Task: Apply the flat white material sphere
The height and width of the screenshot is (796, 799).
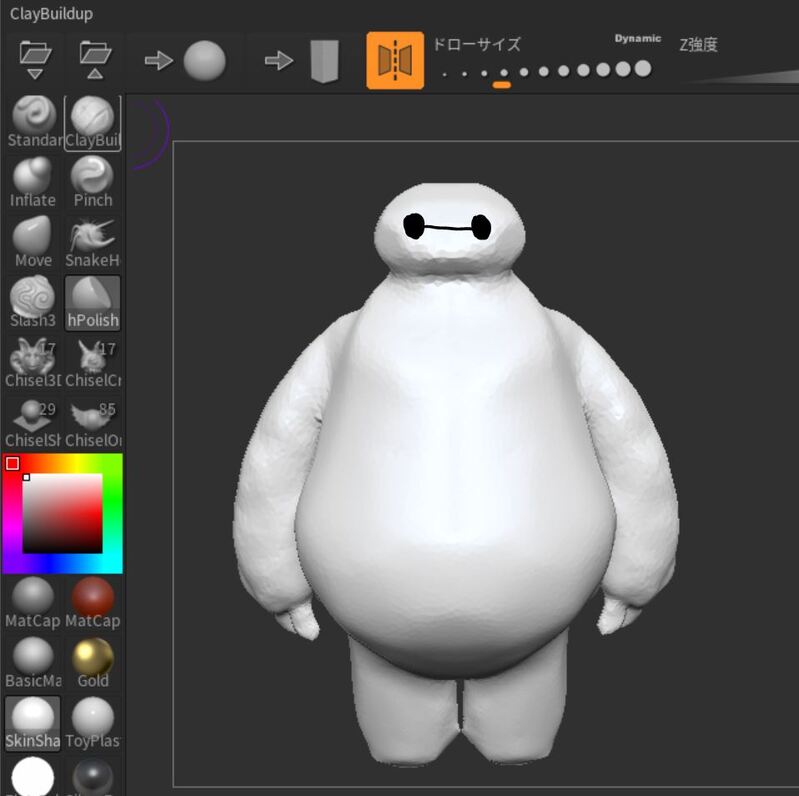Action: (x=33, y=777)
